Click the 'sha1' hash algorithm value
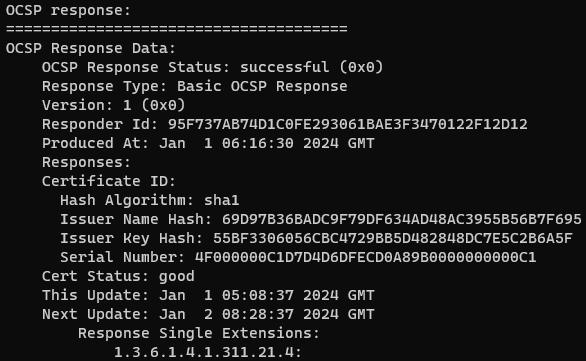 (222, 201)
